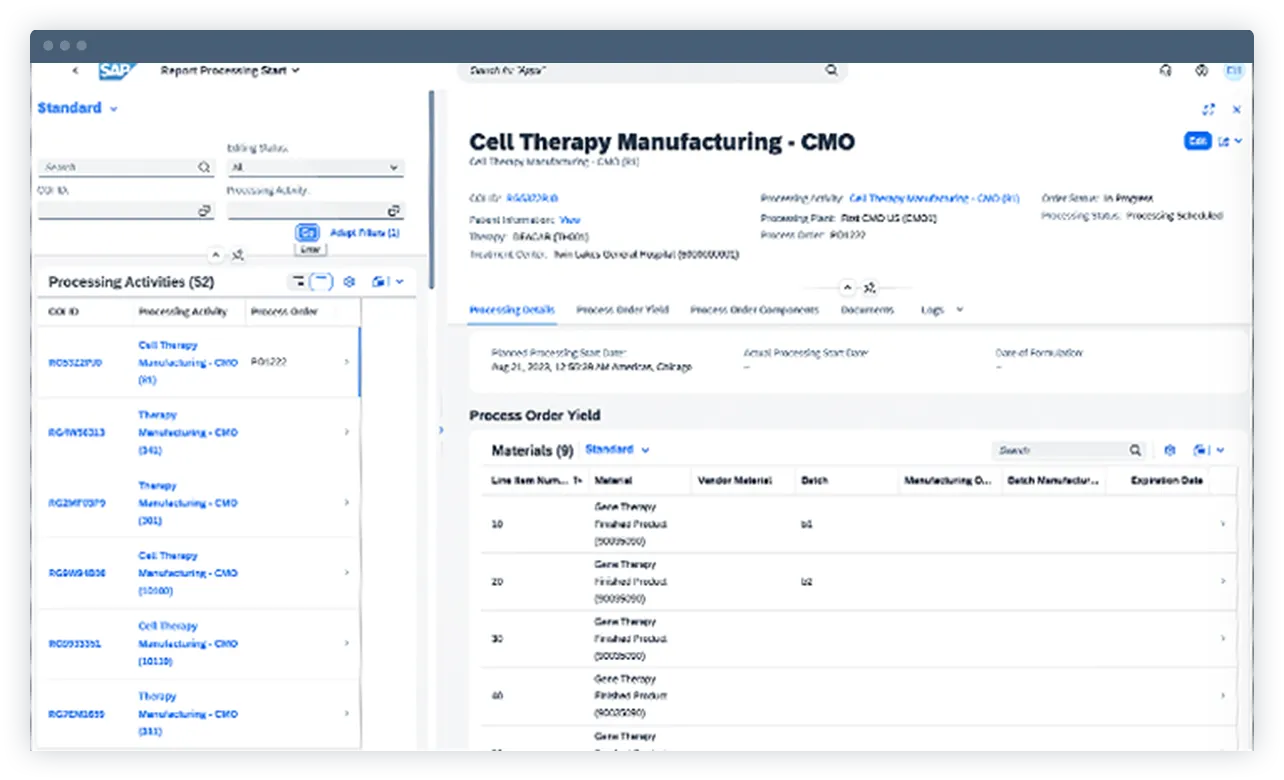Open the Documents tab
1284x780 pixels.
point(868,309)
